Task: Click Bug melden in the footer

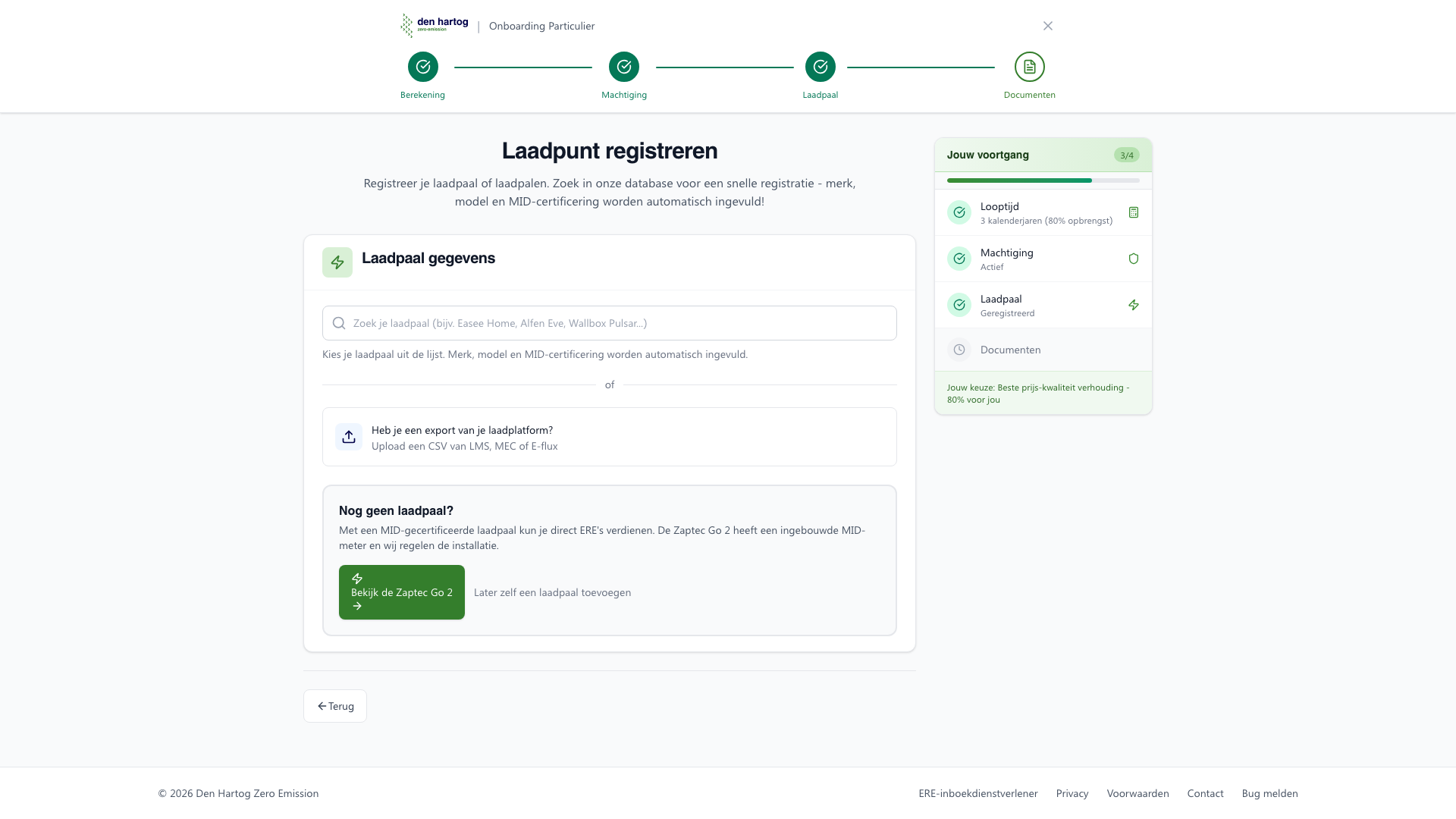Action: [1269, 793]
